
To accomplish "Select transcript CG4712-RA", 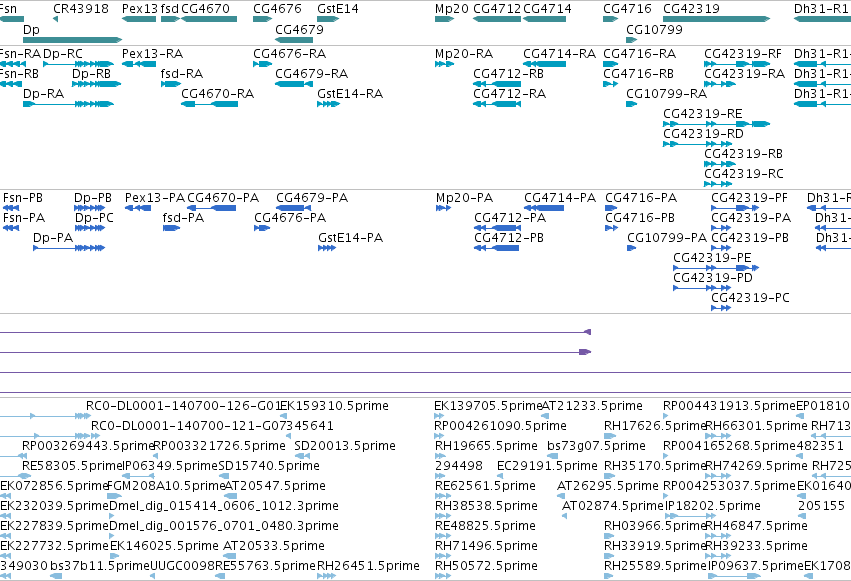I will pos(510,94).
